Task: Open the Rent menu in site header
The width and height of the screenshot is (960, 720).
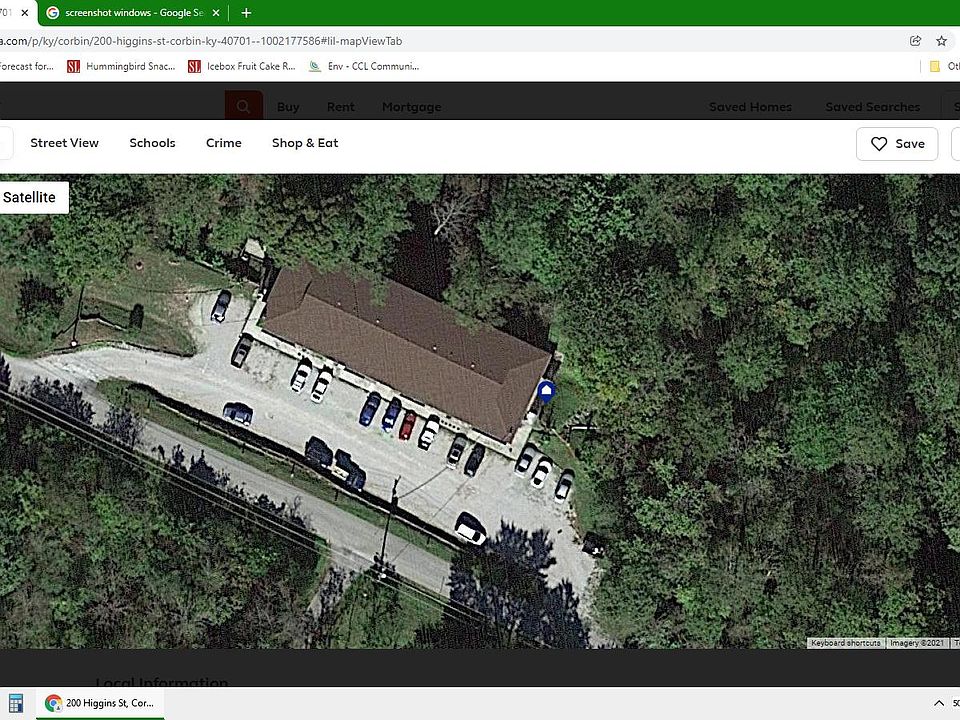Action: coord(340,107)
